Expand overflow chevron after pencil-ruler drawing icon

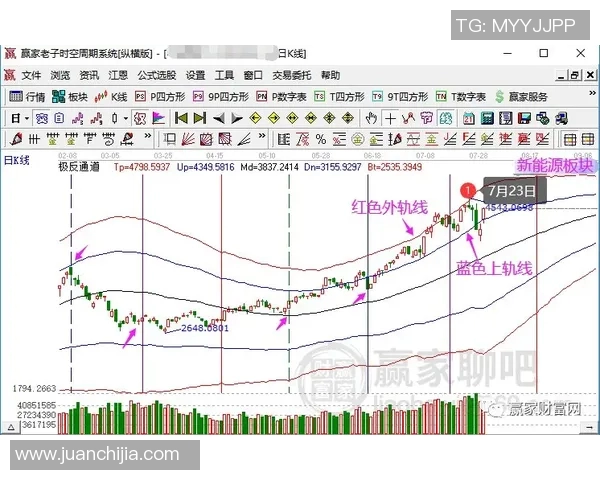[148, 136]
